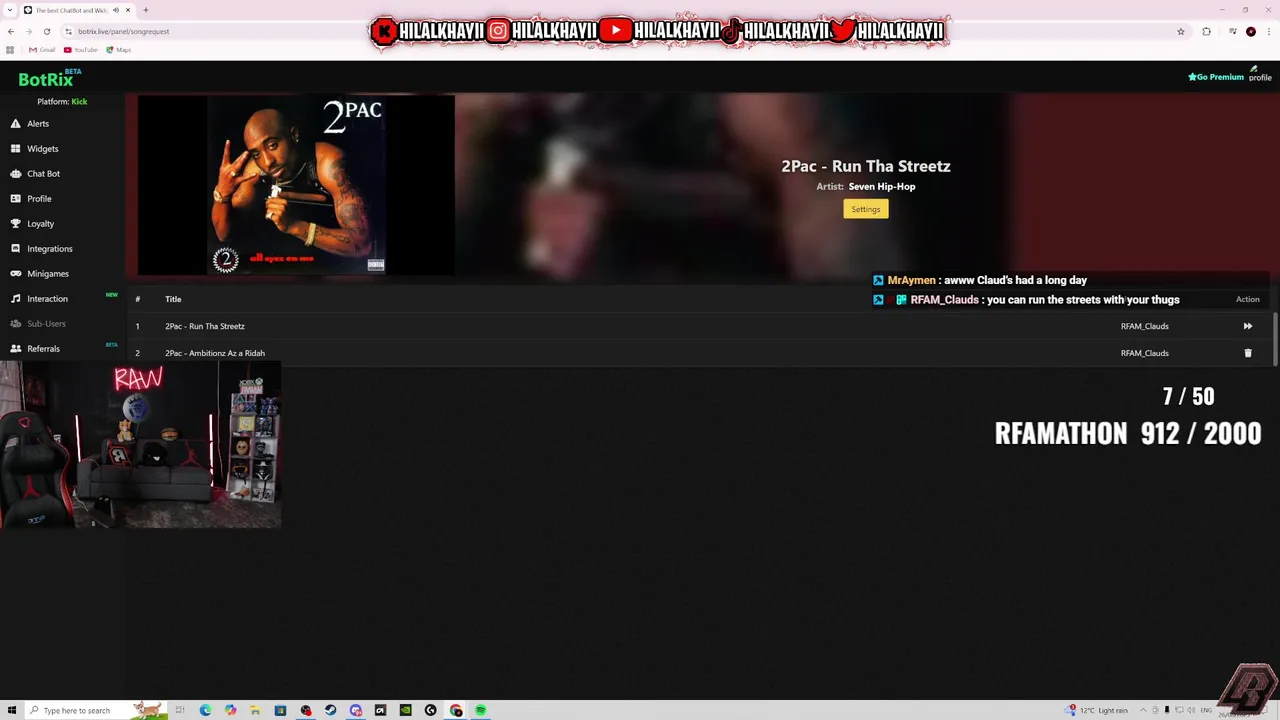The width and height of the screenshot is (1280, 720).
Task: Open Chrome from the taskbar
Action: [456, 710]
